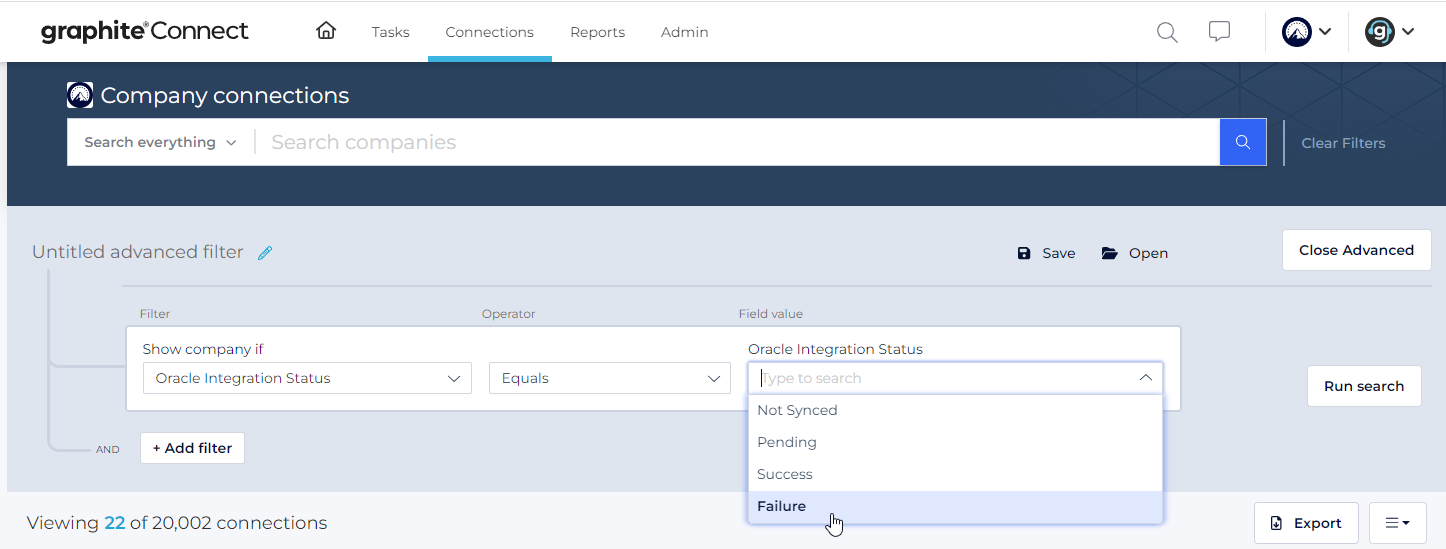This screenshot has height=549, width=1446.
Task: Open the user profile avatar menu
Action: (1389, 32)
